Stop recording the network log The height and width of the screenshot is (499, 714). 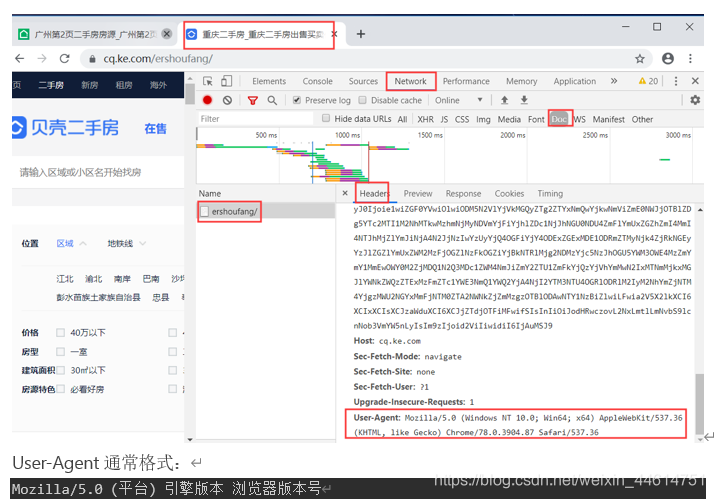(207, 100)
